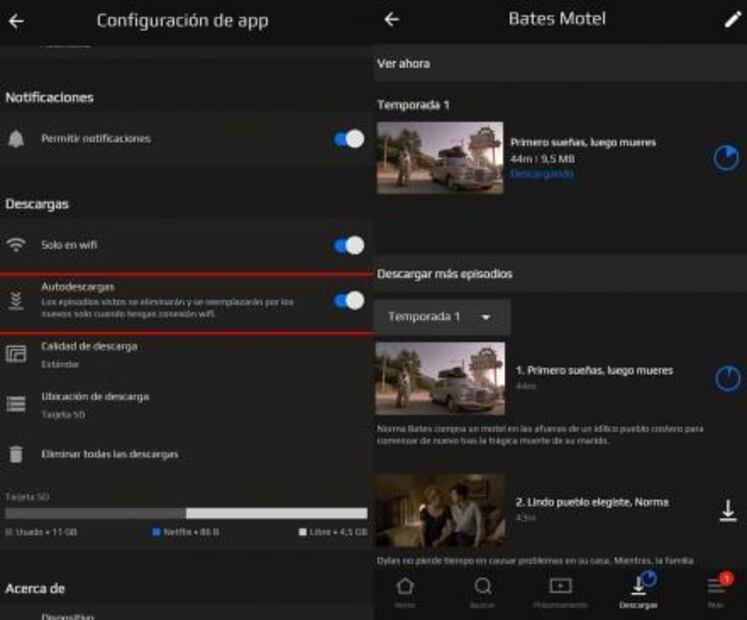Click the notifications bell icon

[16, 139]
